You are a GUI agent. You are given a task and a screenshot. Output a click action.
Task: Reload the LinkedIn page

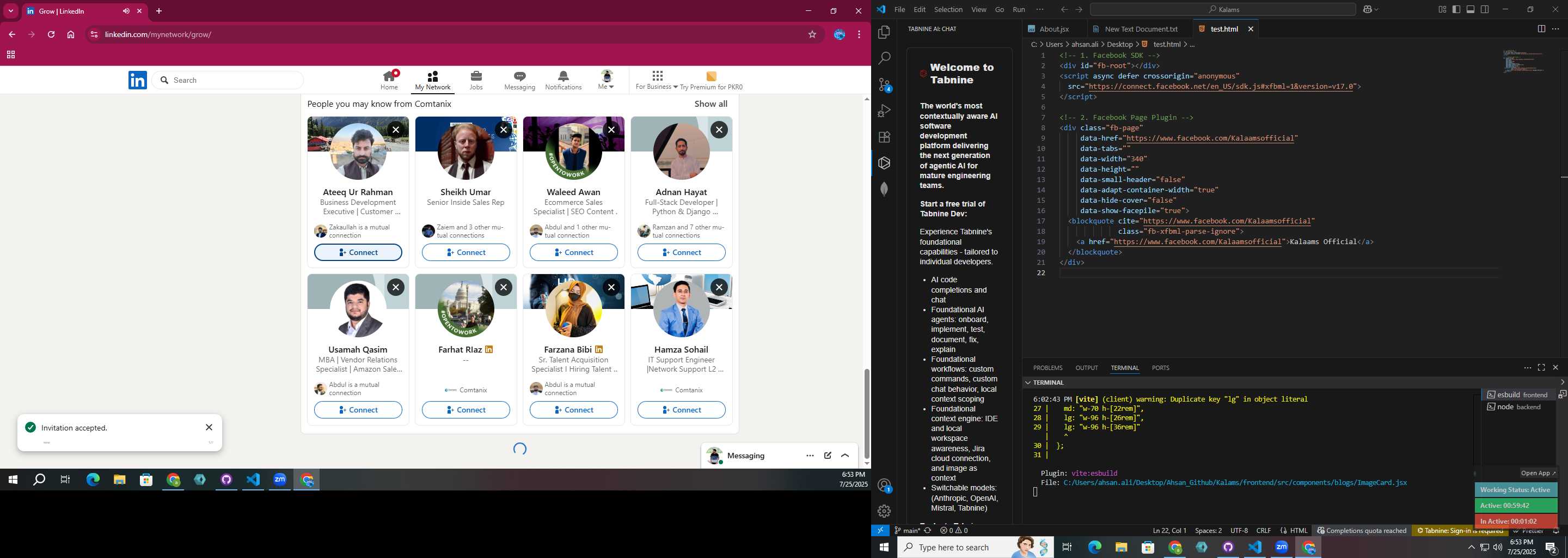pyautogui.click(x=51, y=35)
